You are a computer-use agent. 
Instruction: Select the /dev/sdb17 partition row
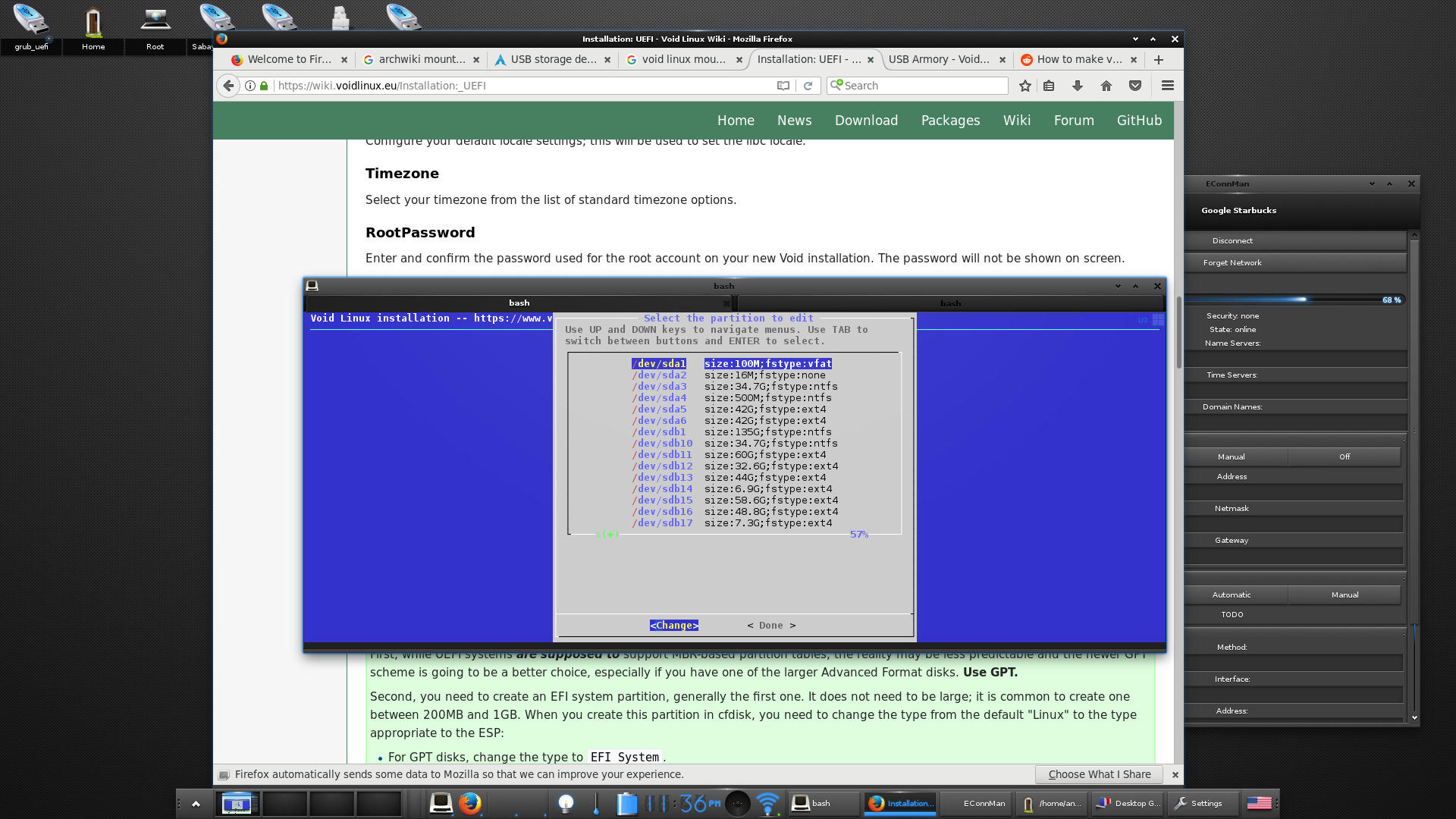(732, 523)
